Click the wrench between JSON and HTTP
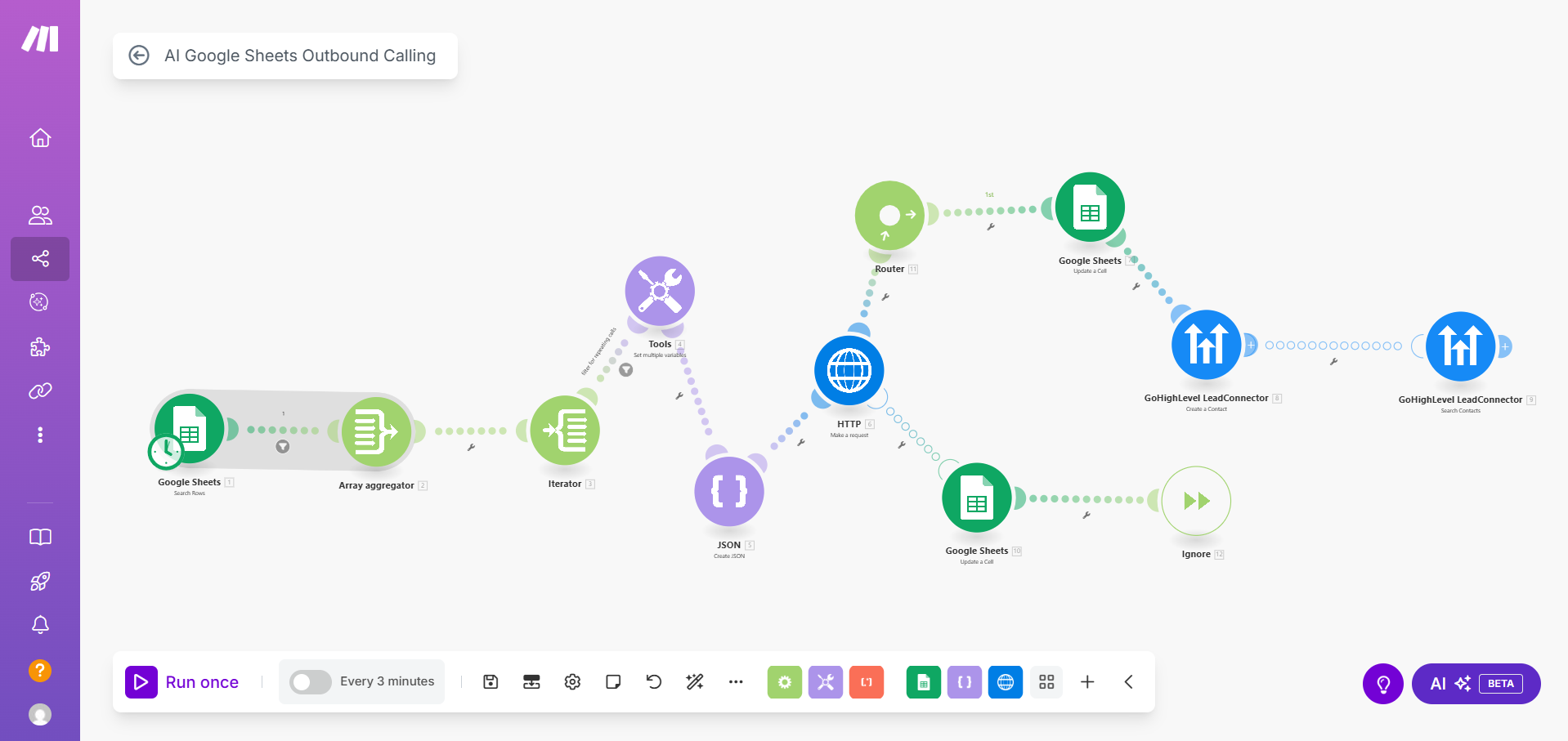Image resolution: width=1568 pixels, height=741 pixels. point(801,442)
